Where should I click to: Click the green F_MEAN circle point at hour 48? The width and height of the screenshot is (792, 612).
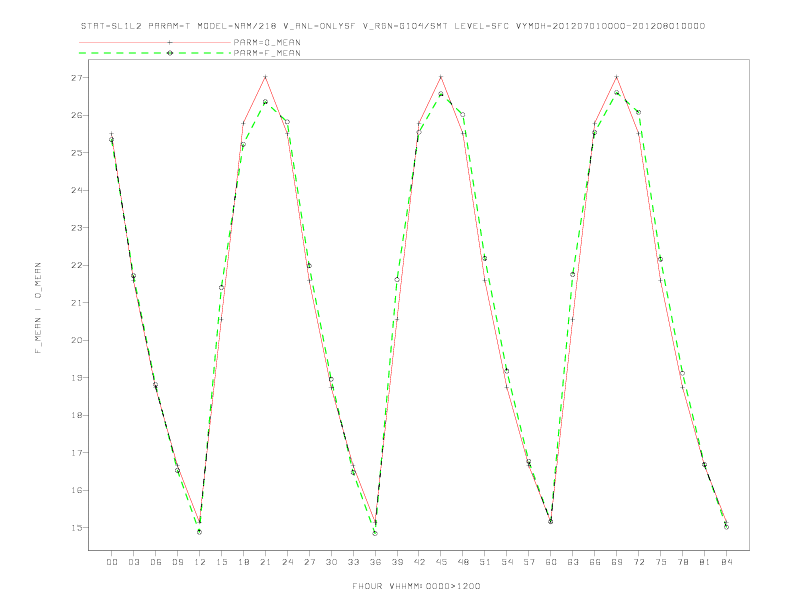(x=463, y=115)
